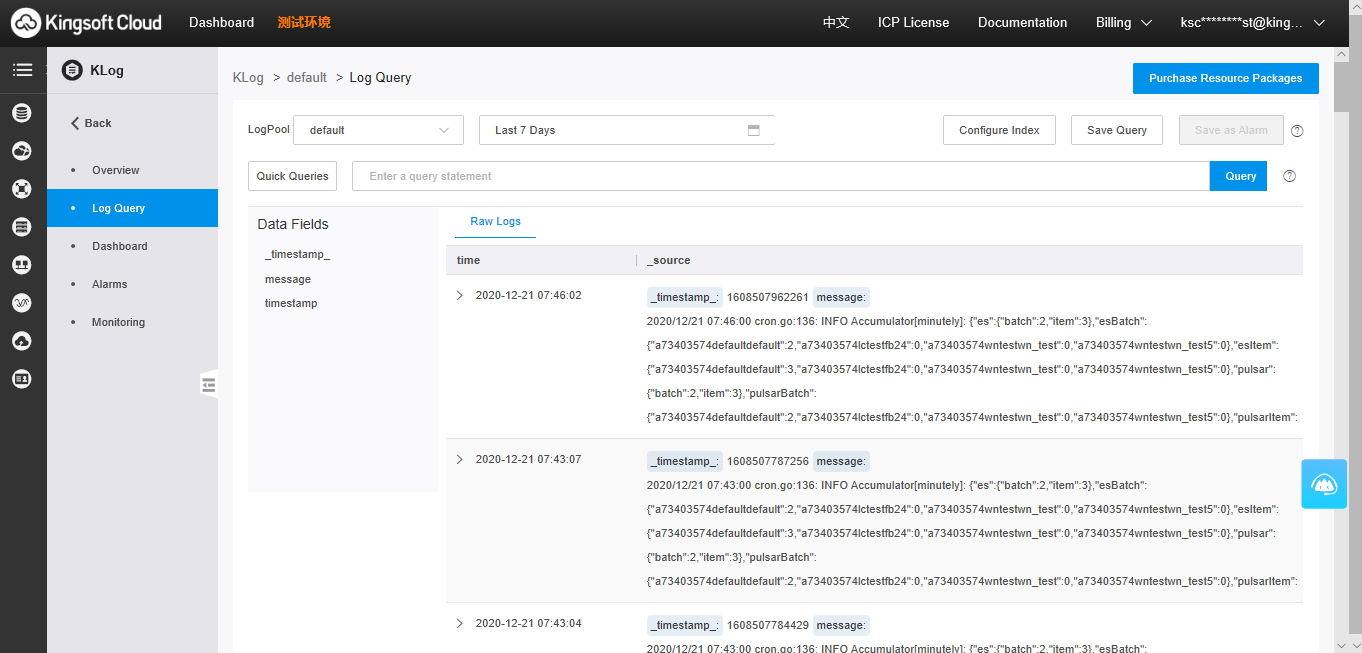Open the Last 7 Days time range selector
The image size is (1362, 653).
(x=627, y=130)
